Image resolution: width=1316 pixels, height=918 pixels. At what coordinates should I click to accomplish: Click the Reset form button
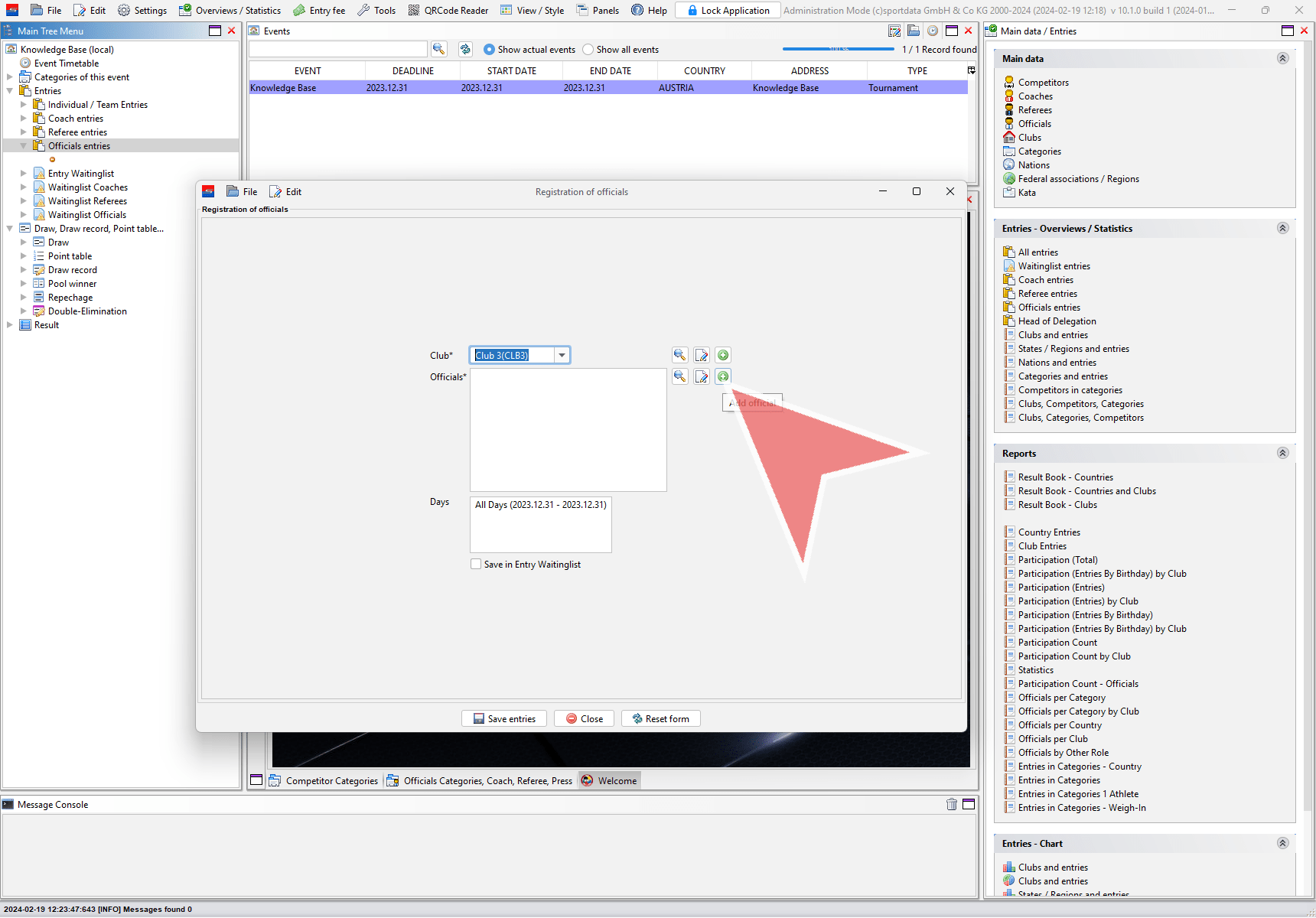[x=661, y=718]
